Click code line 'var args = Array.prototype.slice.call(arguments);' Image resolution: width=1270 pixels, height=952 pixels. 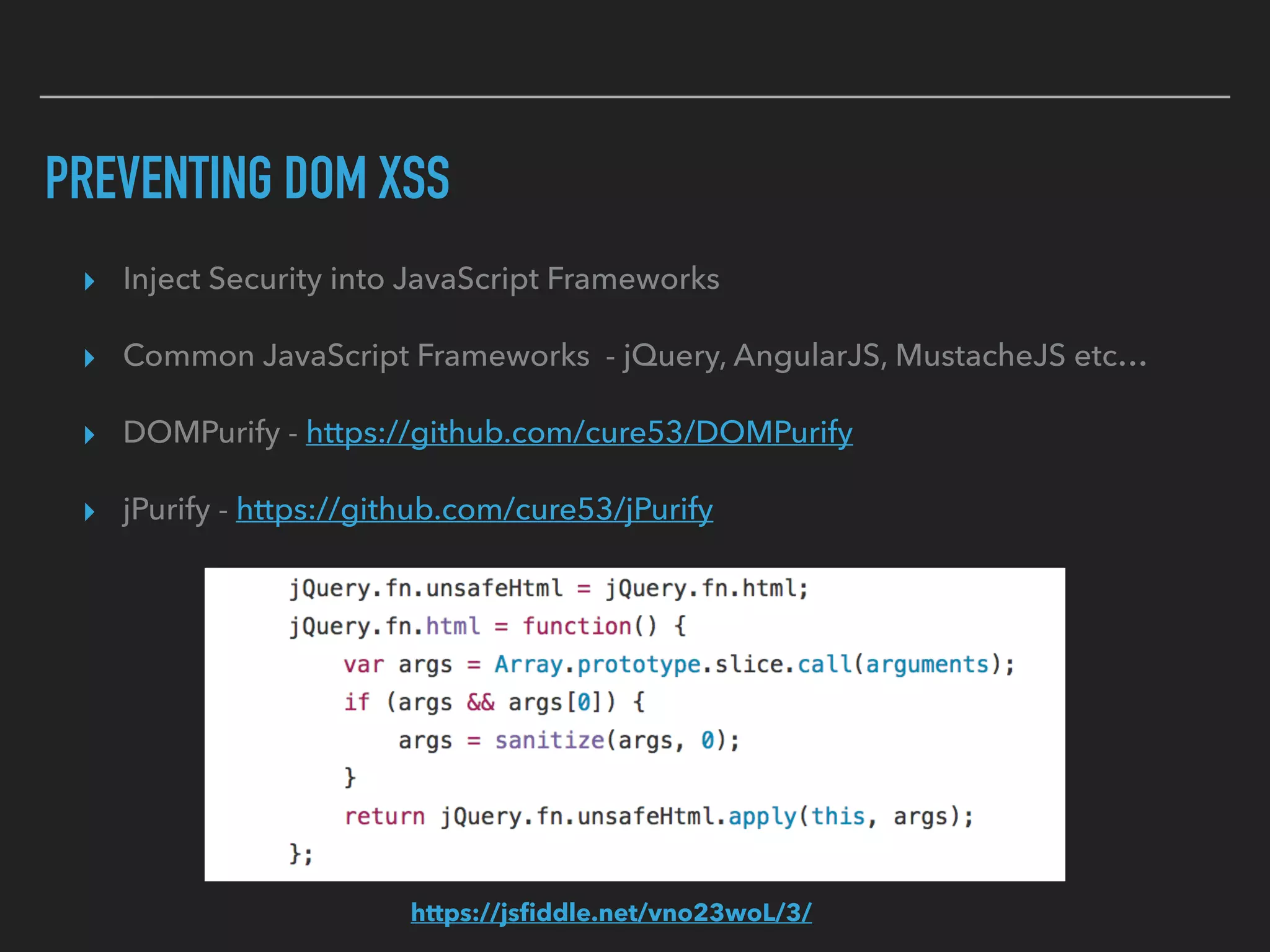pos(679,664)
